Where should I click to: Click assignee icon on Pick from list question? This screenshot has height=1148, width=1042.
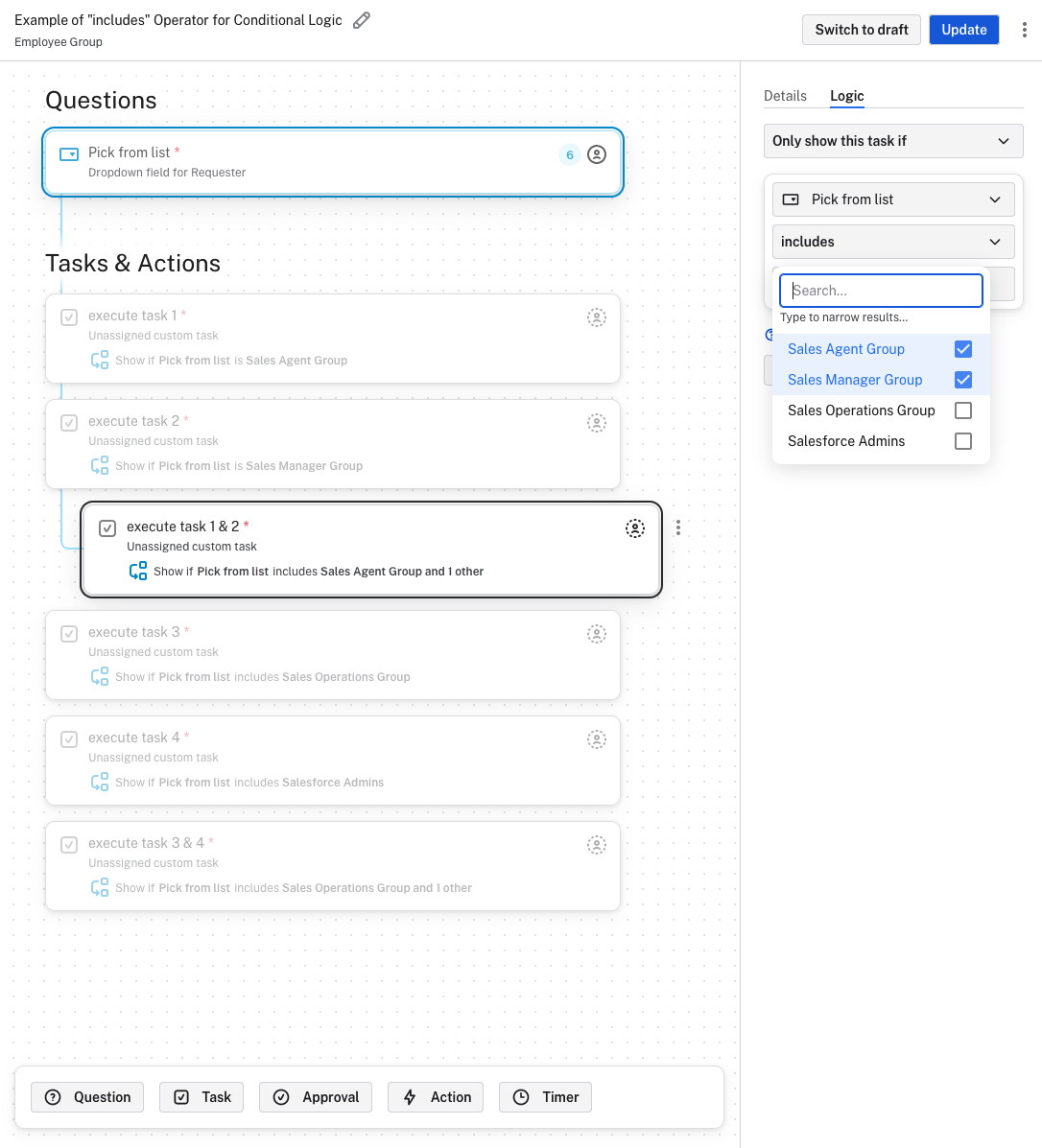597,154
